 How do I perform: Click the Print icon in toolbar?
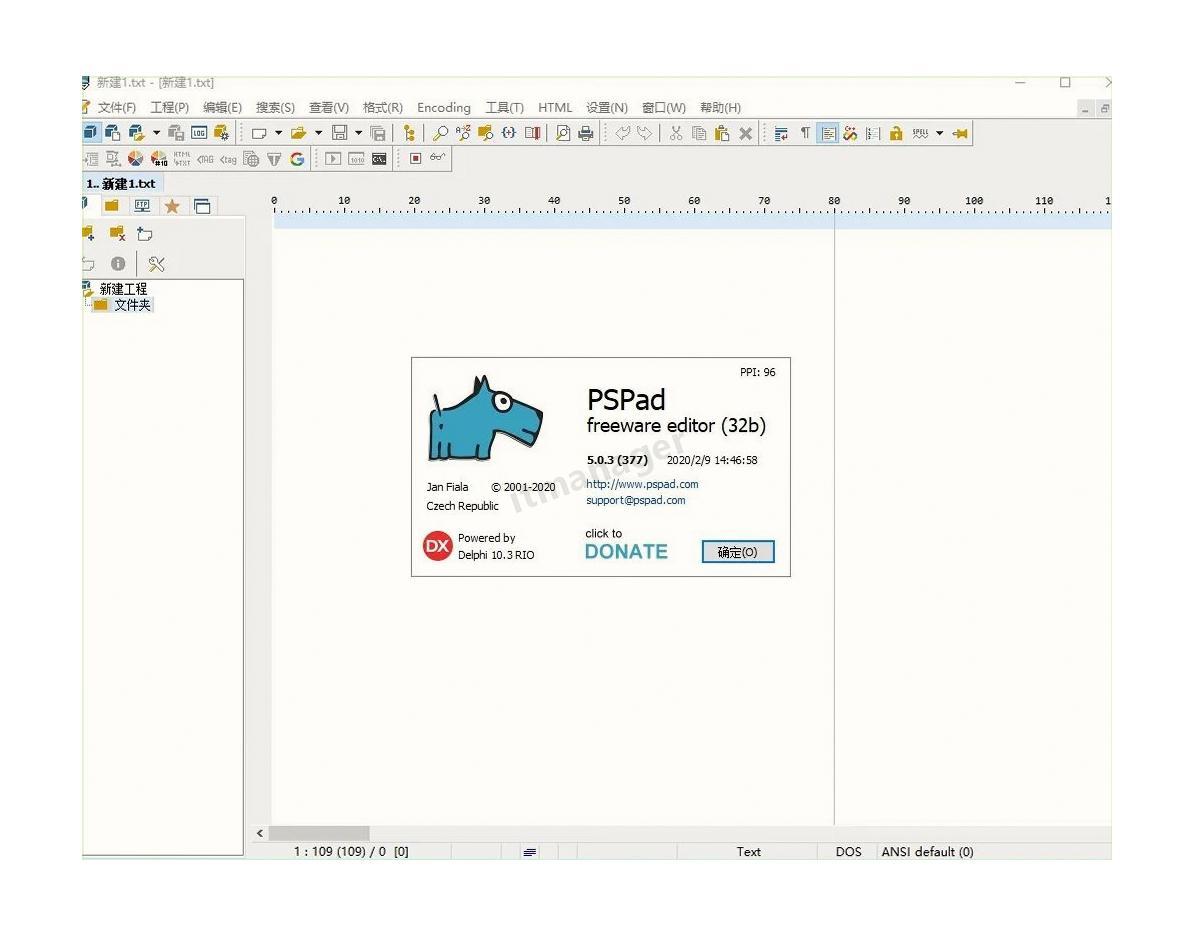point(586,133)
